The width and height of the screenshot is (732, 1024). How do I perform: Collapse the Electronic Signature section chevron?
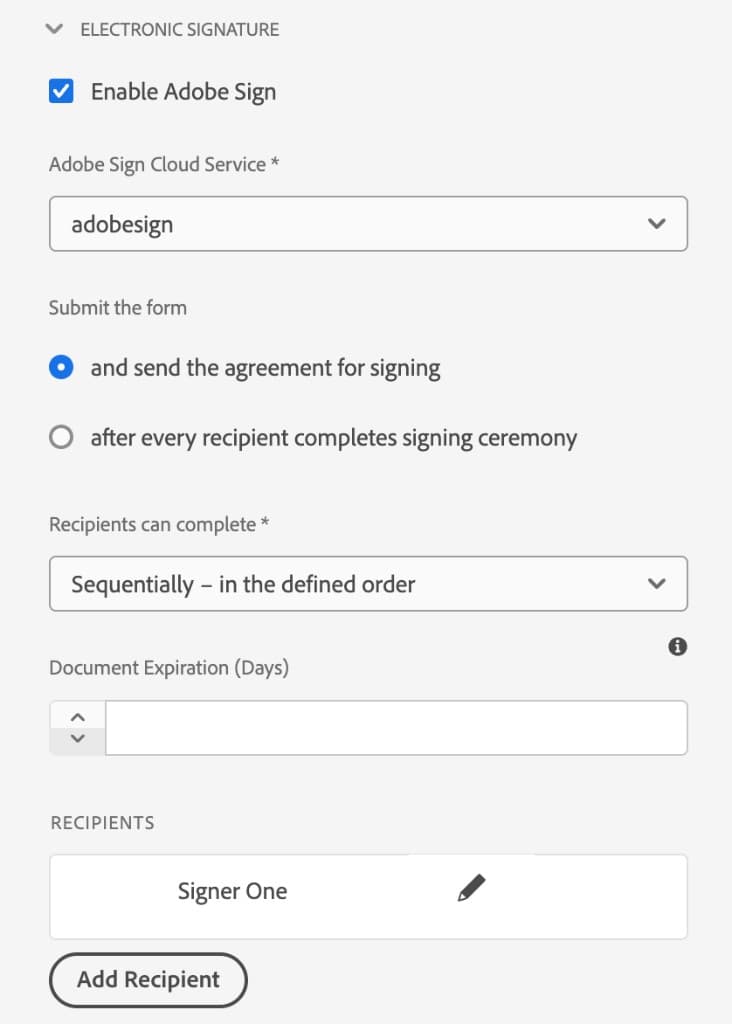pyautogui.click(x=54, y=29)
